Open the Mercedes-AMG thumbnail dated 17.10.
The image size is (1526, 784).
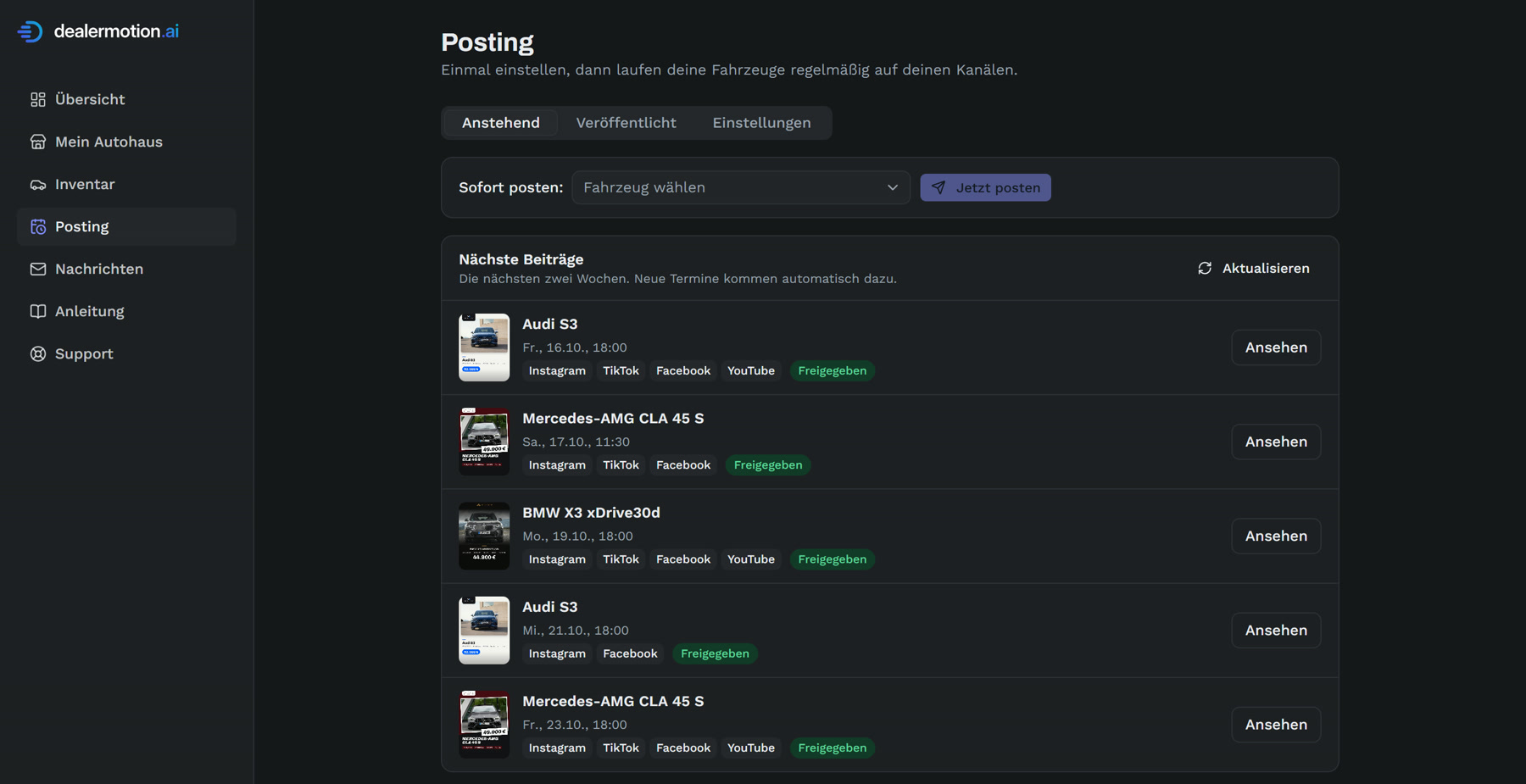(x=484, y=442)
